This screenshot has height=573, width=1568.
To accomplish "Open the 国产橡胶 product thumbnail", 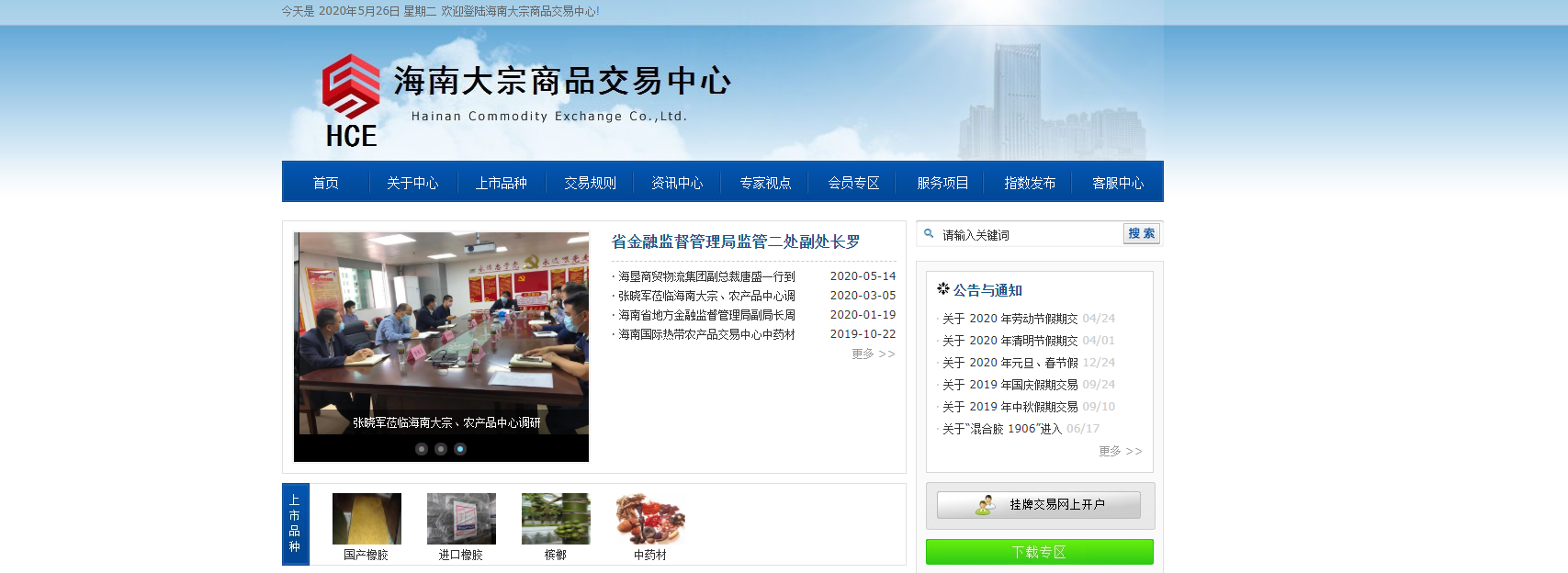I will pyautogui.click(x=367, y=519).
